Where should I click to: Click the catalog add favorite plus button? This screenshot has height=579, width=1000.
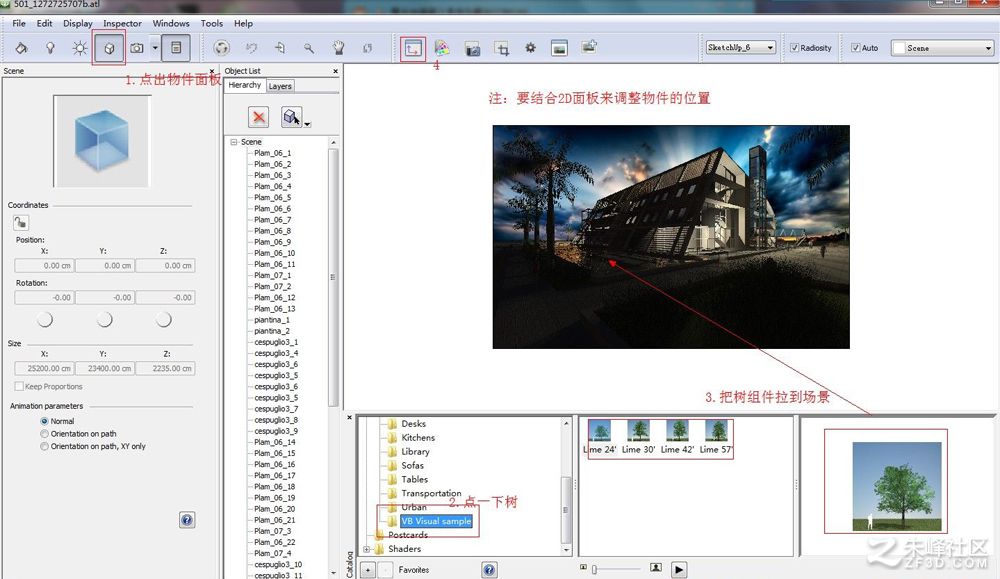(368, 569)
